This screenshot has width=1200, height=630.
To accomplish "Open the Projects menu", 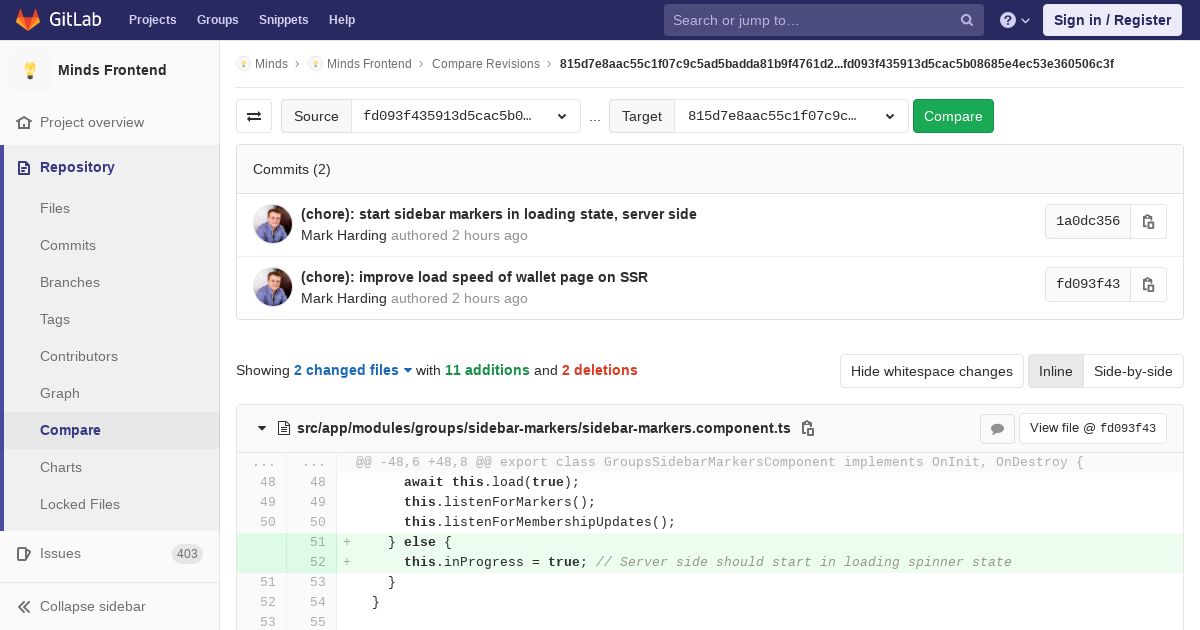I will pos(152,20).
